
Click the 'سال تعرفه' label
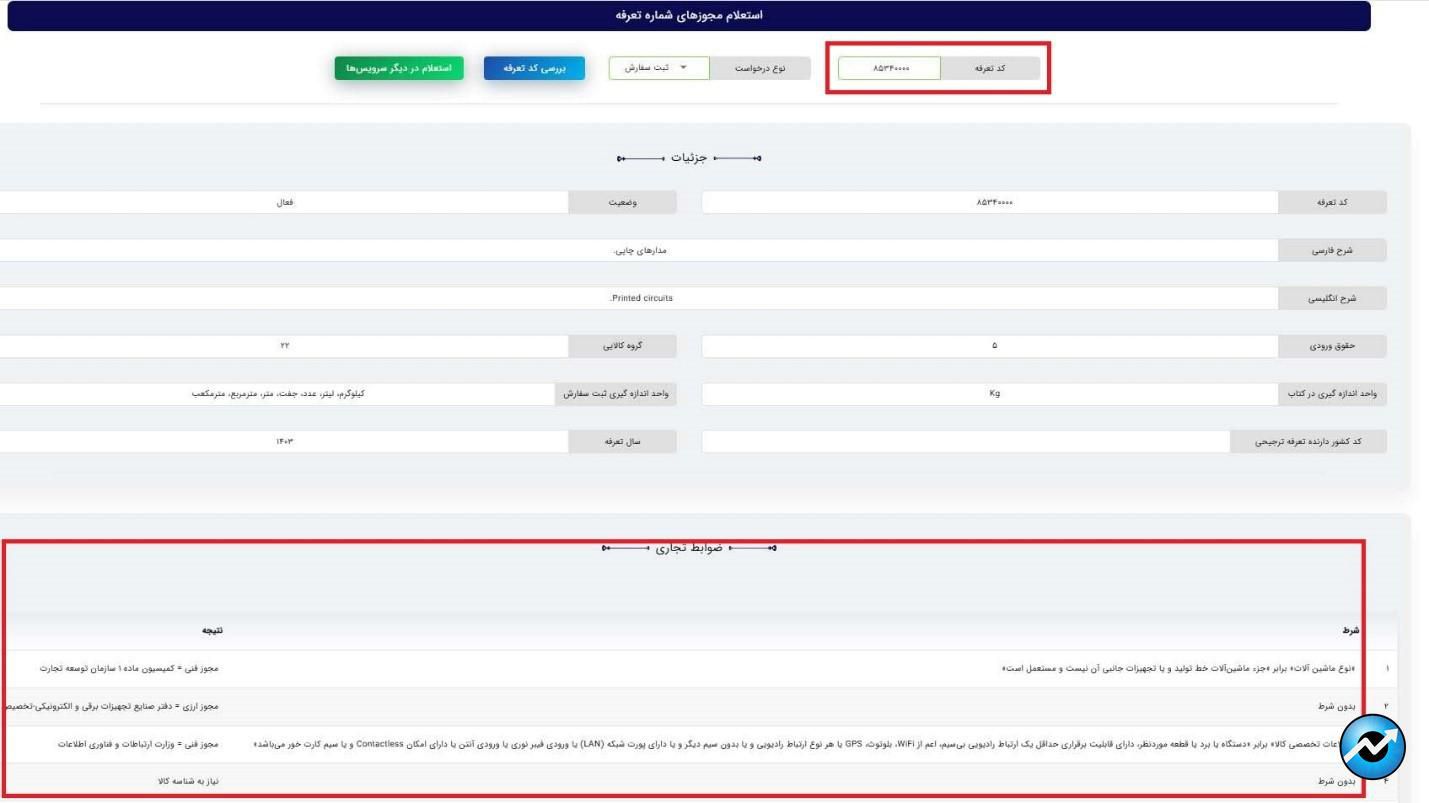622,442
